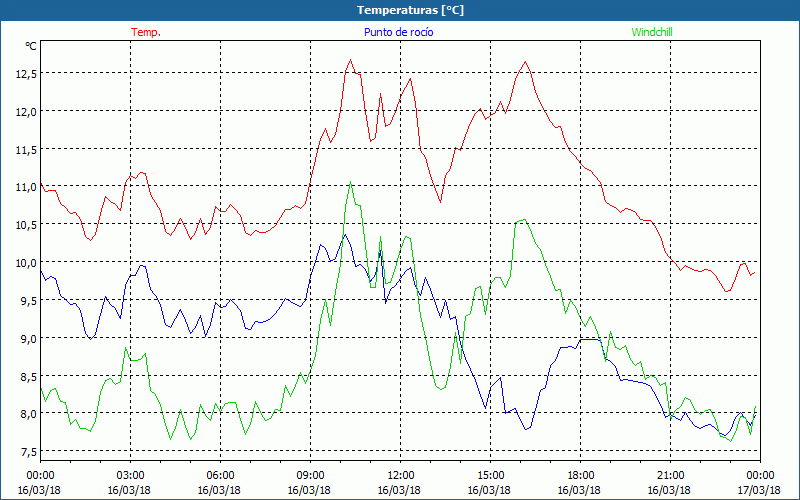Click the 7,5 y-axis value
This screenshot has width=800, height=500.
coord(29,451)
